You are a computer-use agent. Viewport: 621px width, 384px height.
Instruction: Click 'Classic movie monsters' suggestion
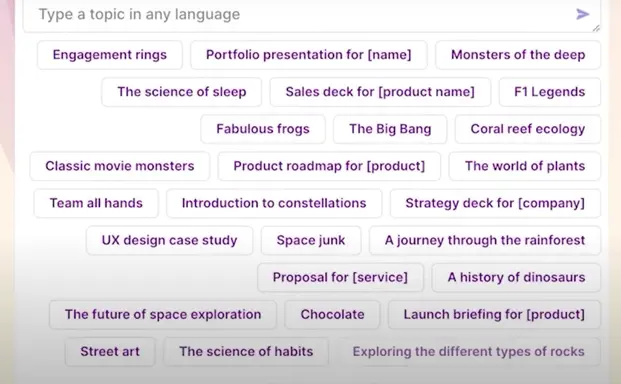120,166
